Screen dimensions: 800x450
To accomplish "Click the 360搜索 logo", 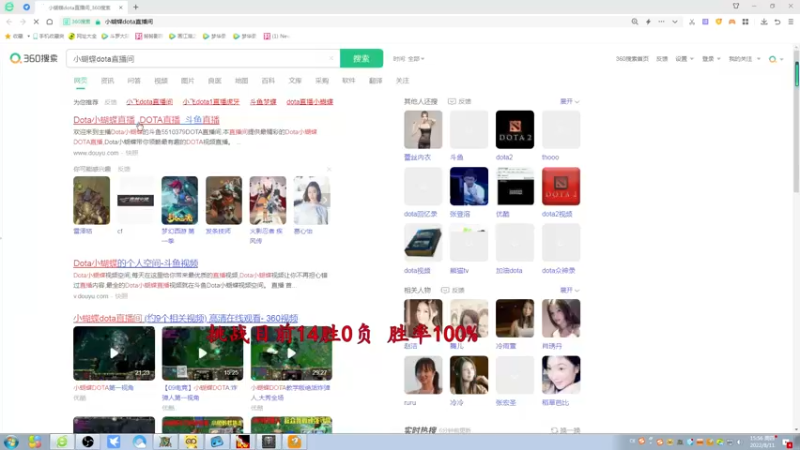I will pyautogui.click(x=34, y=58).
